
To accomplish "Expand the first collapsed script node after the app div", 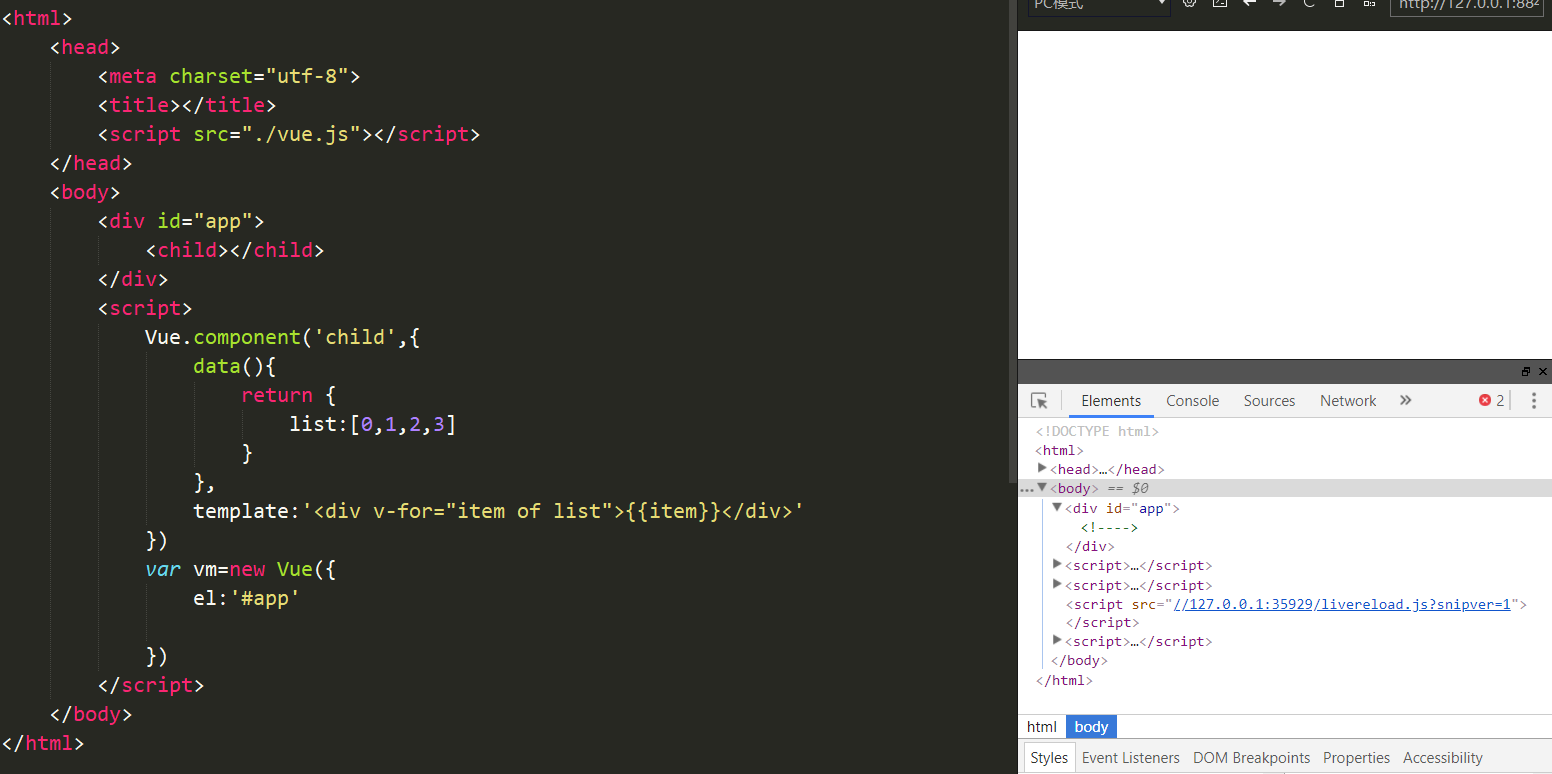I will tap(1058, 565).
